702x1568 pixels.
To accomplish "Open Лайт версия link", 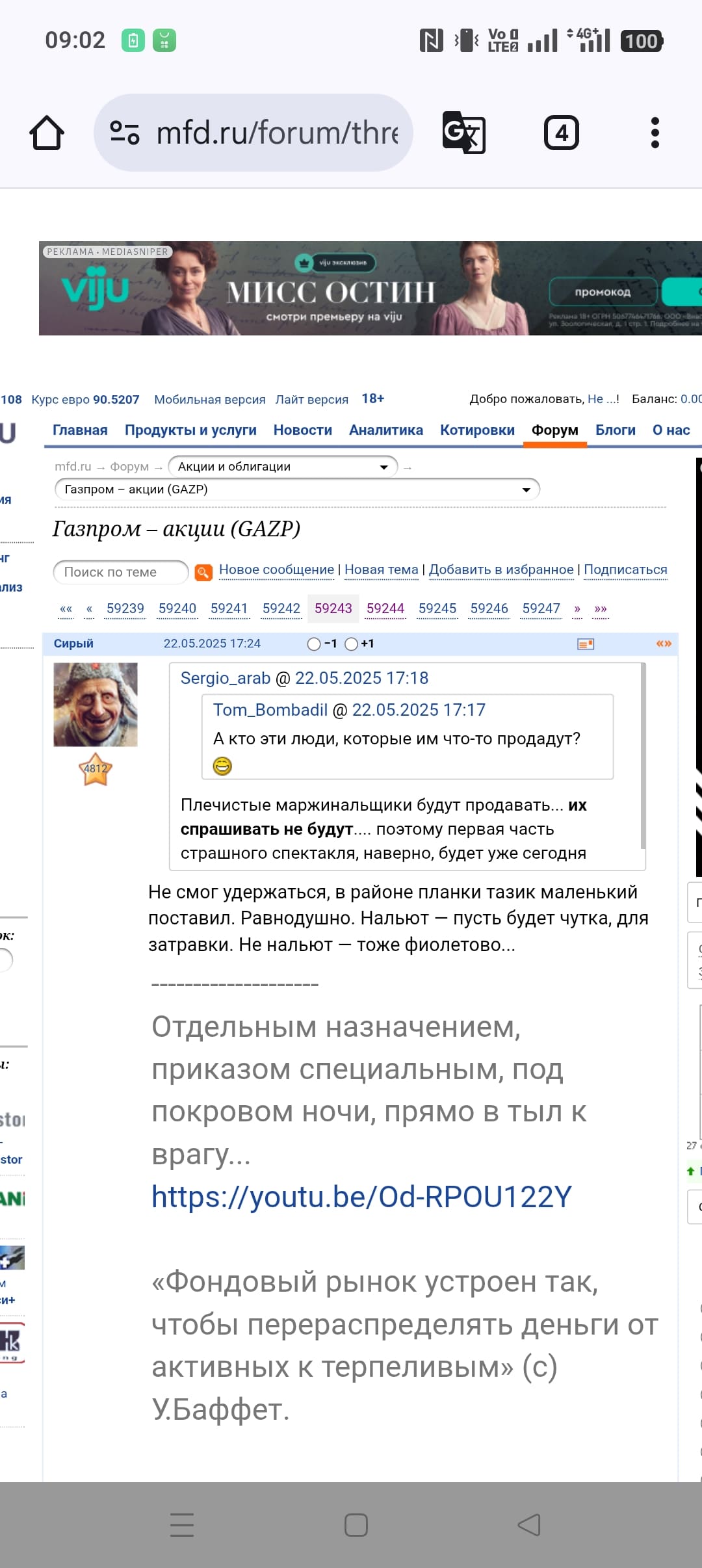I will (x=312, y=399).
